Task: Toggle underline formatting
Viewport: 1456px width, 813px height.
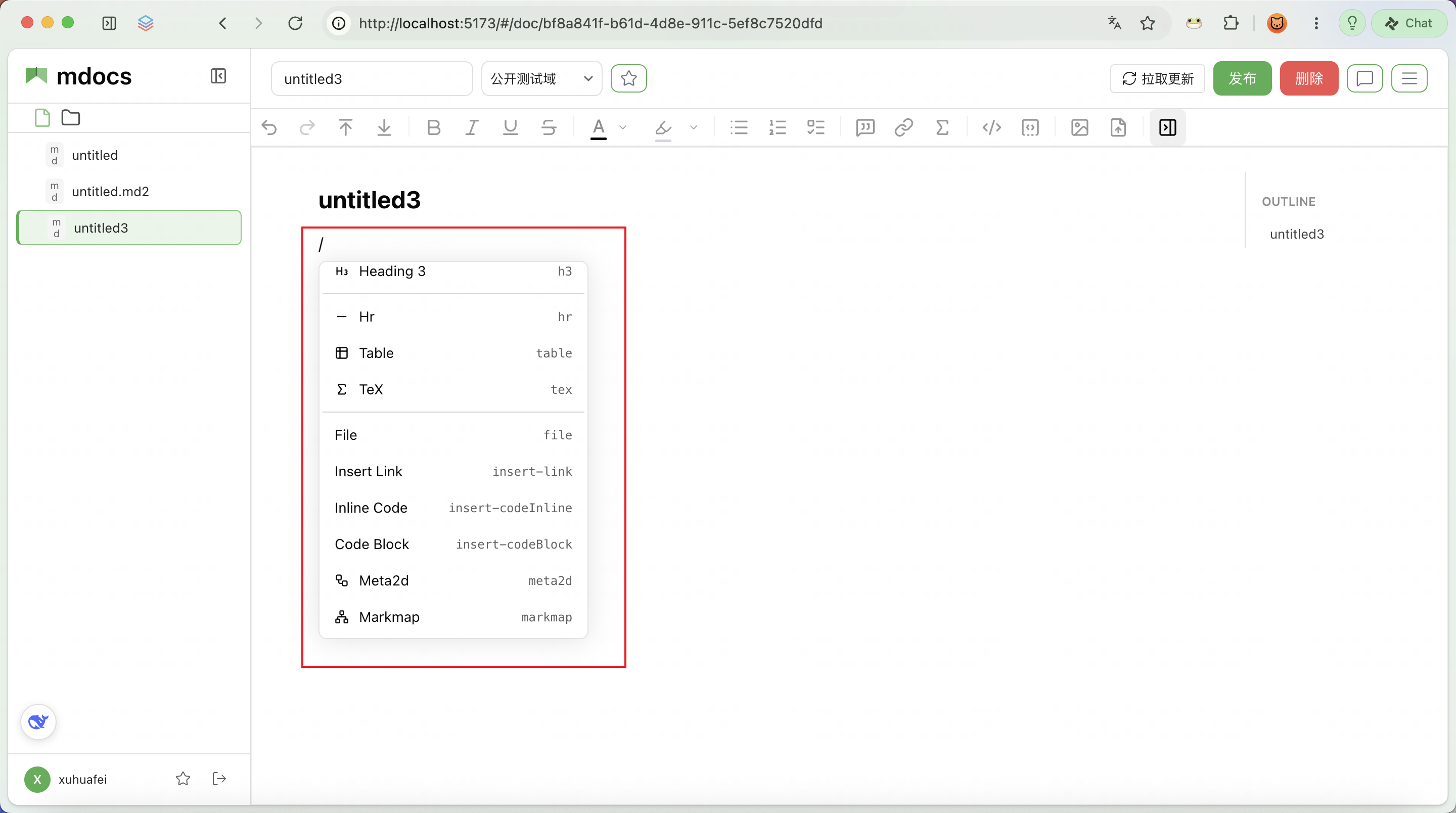Action: coord(510,128)
